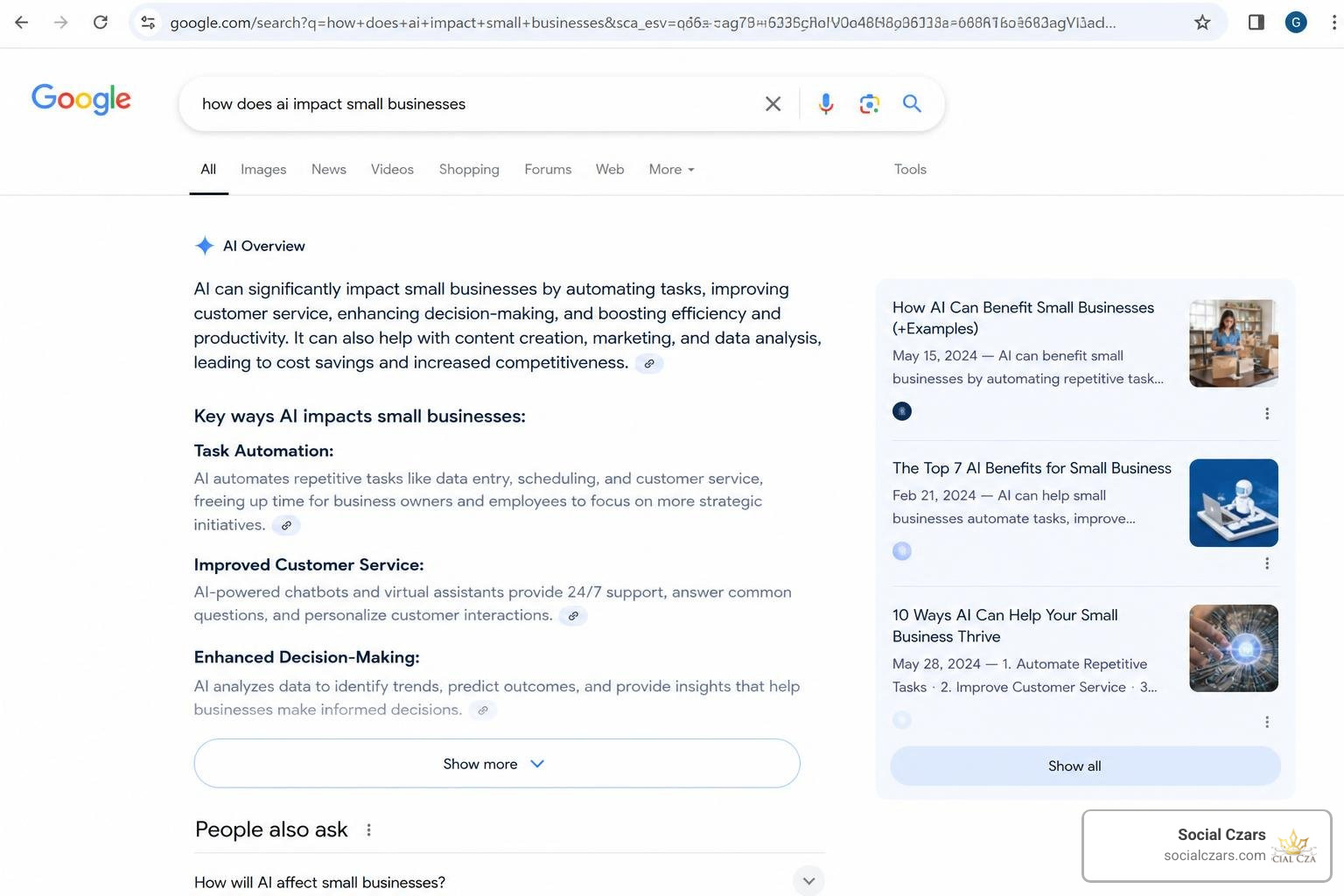Switch to the Videos tab

[392, 170]
